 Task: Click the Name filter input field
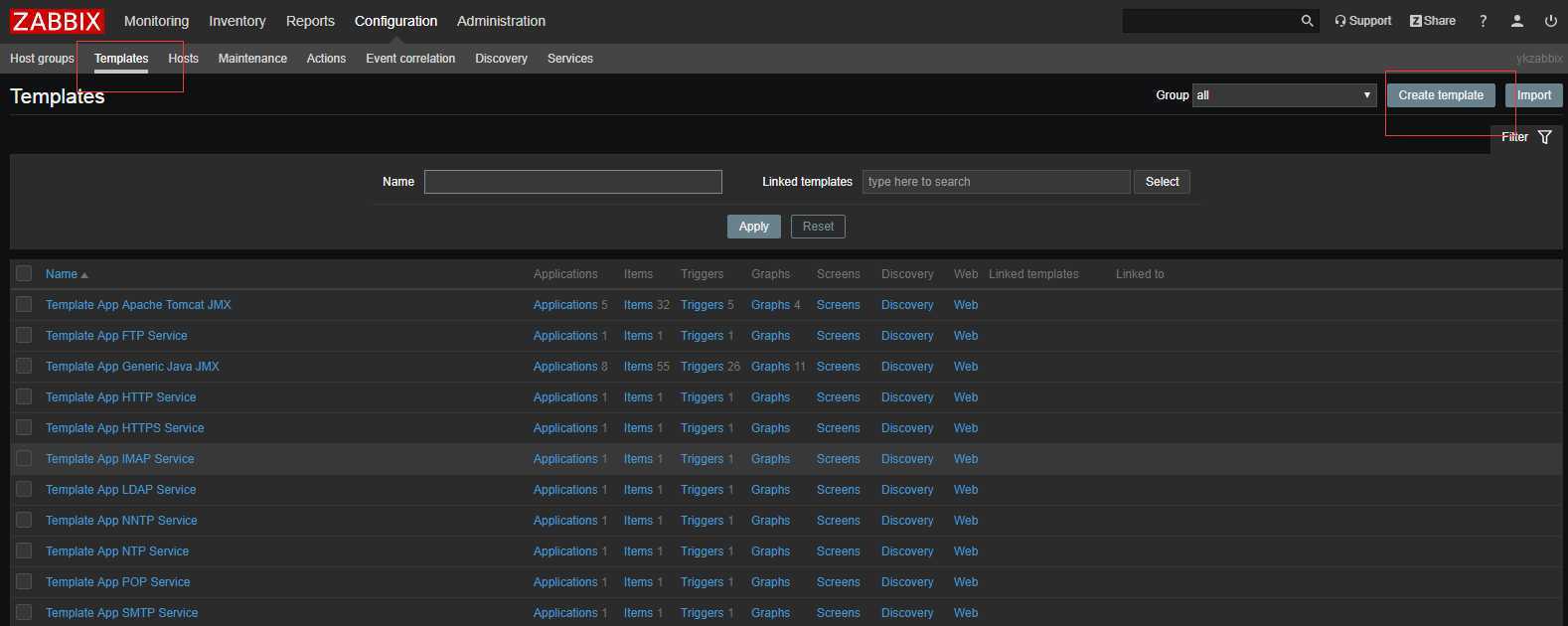pos(573,182)
